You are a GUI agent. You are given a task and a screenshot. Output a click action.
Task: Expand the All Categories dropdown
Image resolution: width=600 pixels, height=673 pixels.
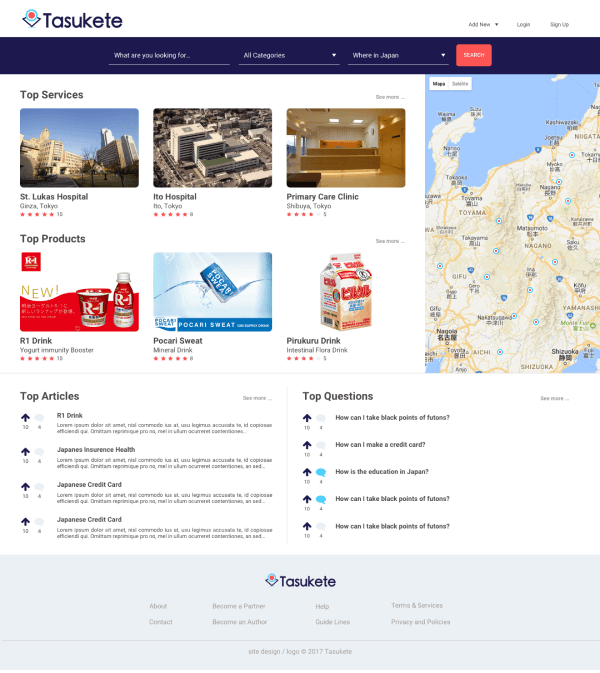pos(289,55)
